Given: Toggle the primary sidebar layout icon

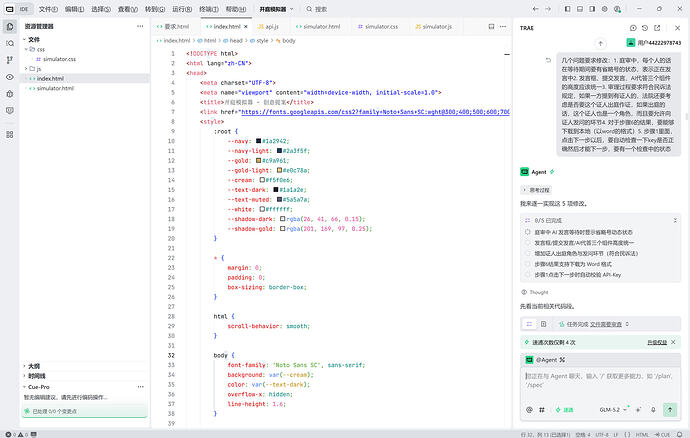Looking at the screenshot, I should tap(568, 9).
